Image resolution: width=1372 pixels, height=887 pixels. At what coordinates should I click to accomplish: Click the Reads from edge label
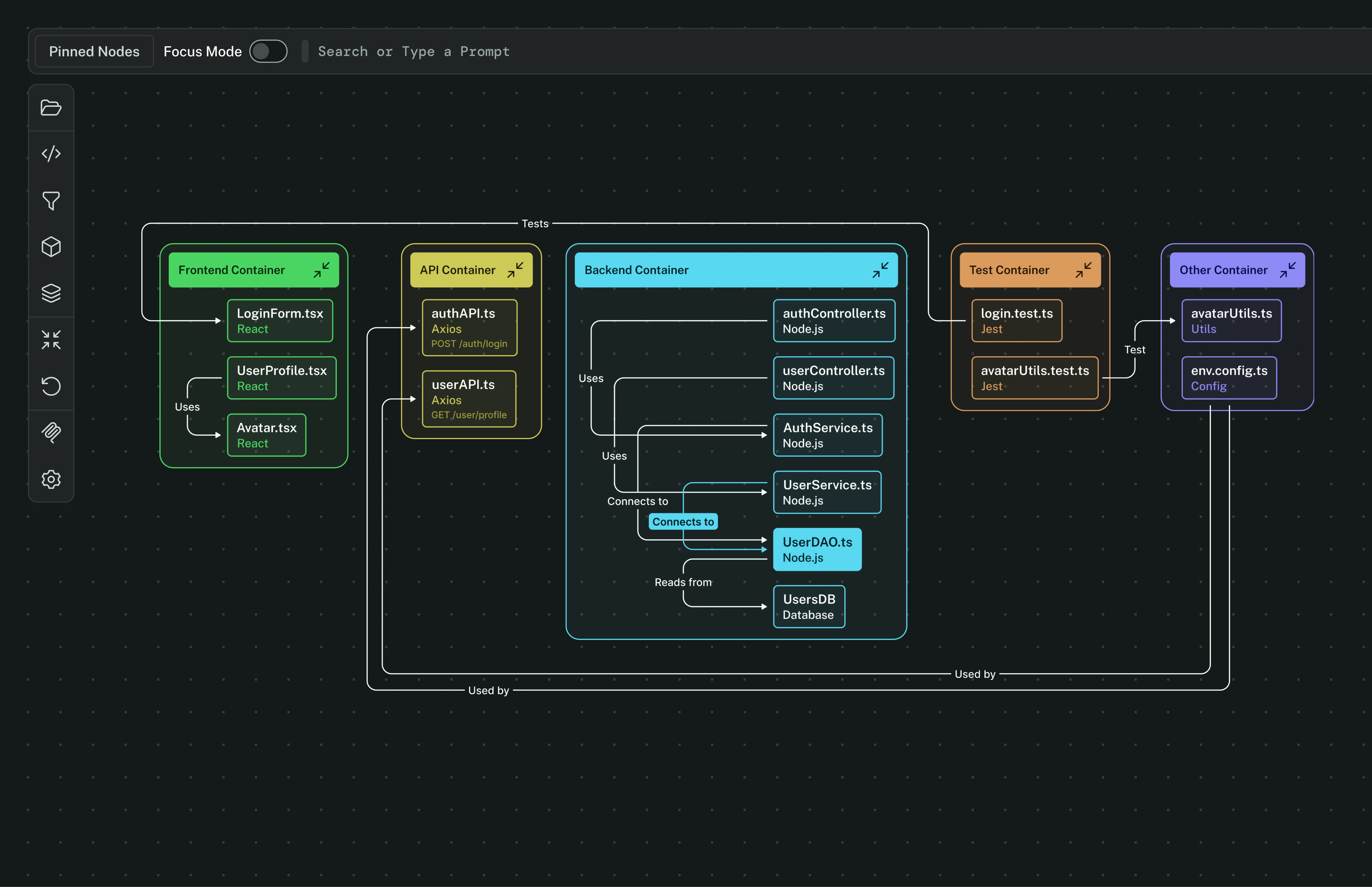(683, 582)
